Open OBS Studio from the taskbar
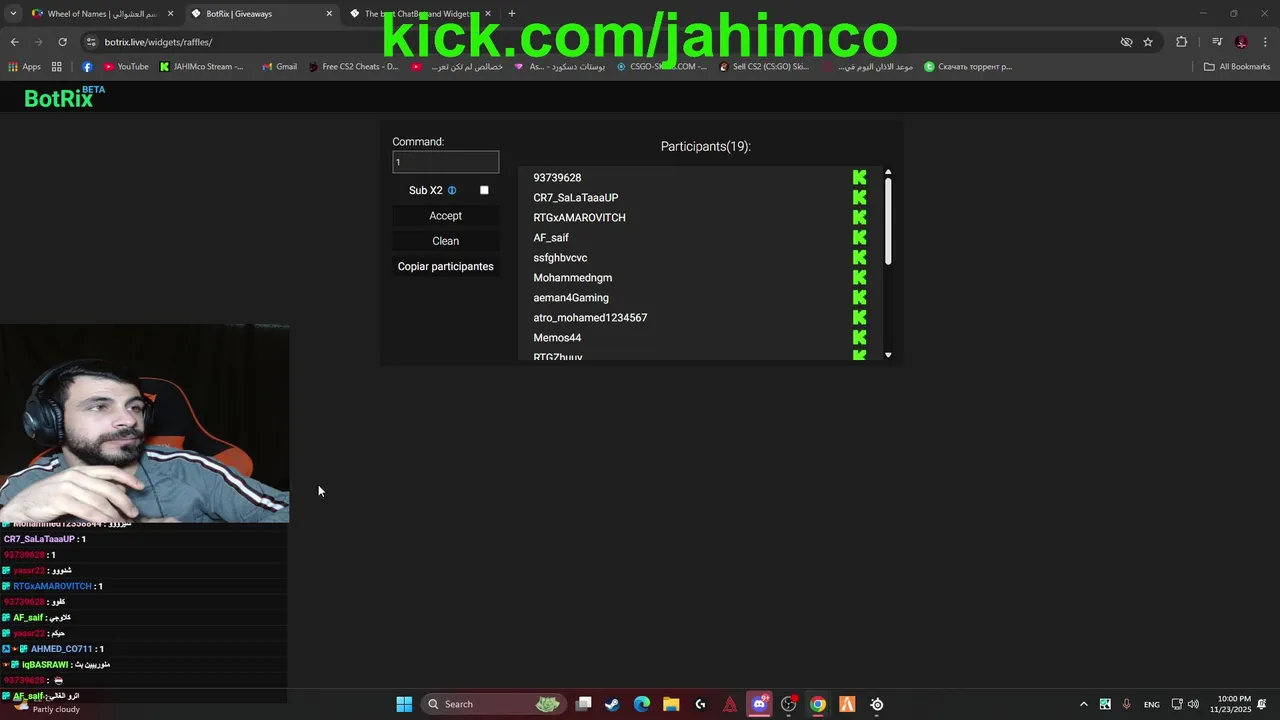 tap(789, 704)
